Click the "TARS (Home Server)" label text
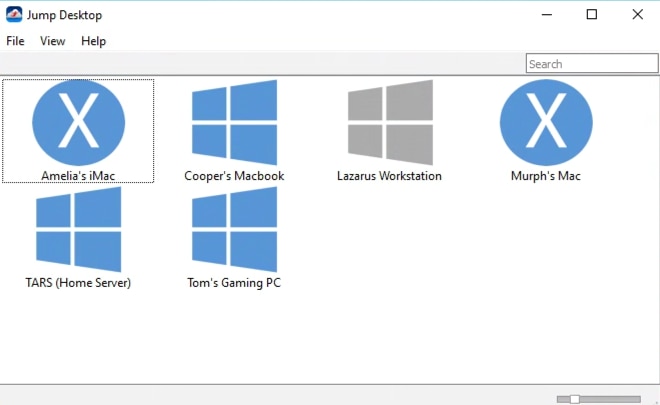 pyautogui.click(x=78, y=282)
